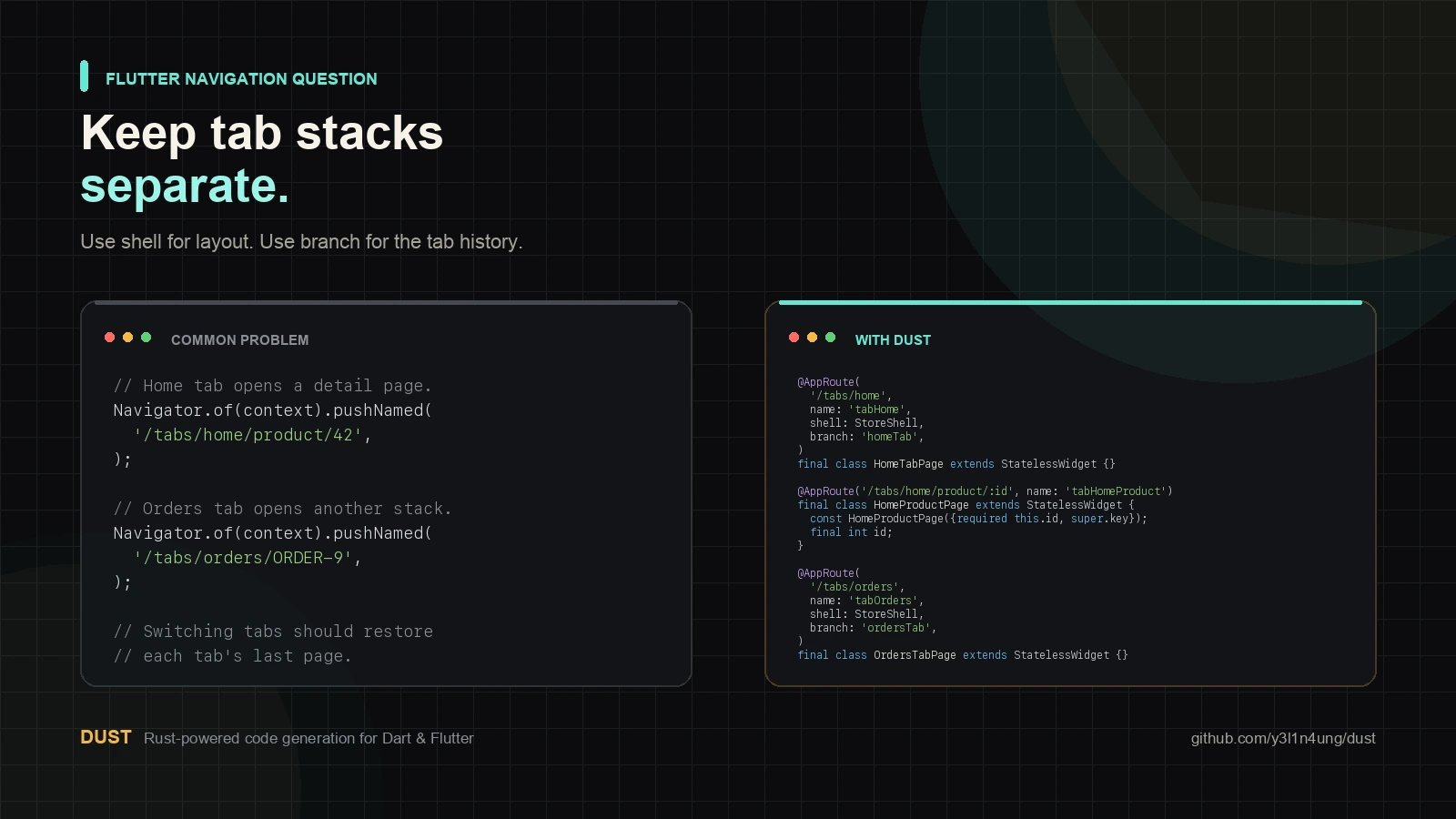The width and height of the screenshot is (1456, 819).
Task: Click the teal accent bar beside Flutter Navigation Question
Action: tap(84, 76)
